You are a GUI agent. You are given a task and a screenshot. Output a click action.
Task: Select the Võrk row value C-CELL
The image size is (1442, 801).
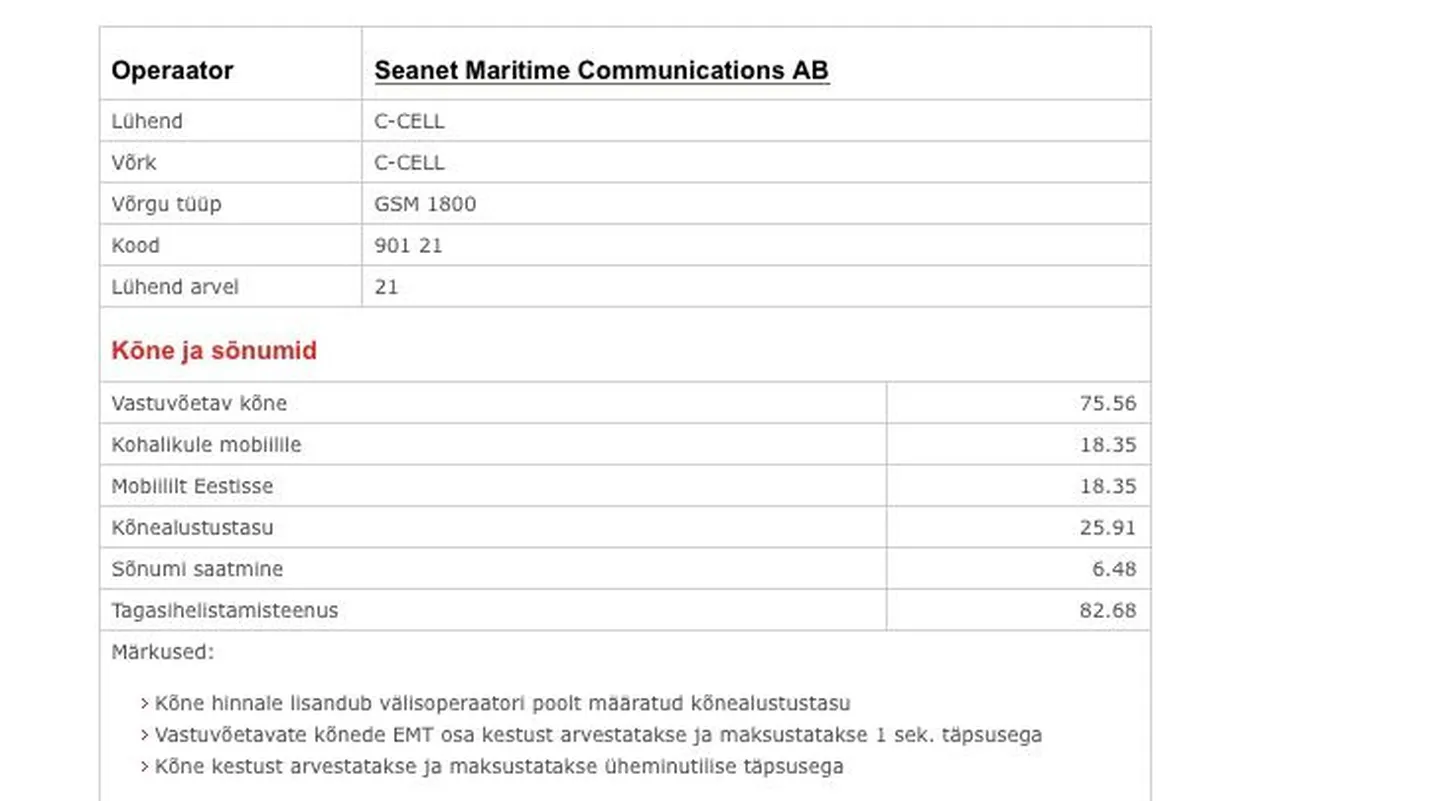pos(409,163)
